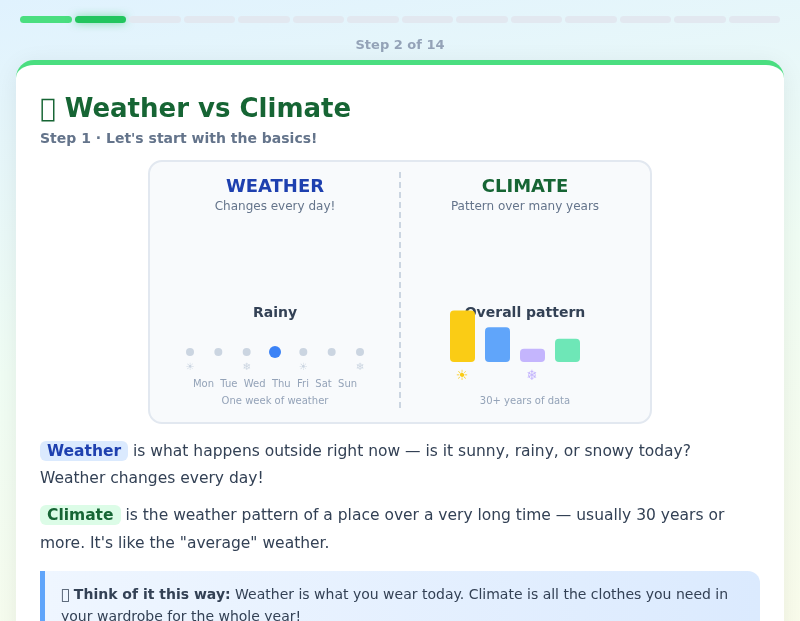Click the green bar in the climate chart
The width and height of the screenshot is (800, 621).
(x=567, y=350)
